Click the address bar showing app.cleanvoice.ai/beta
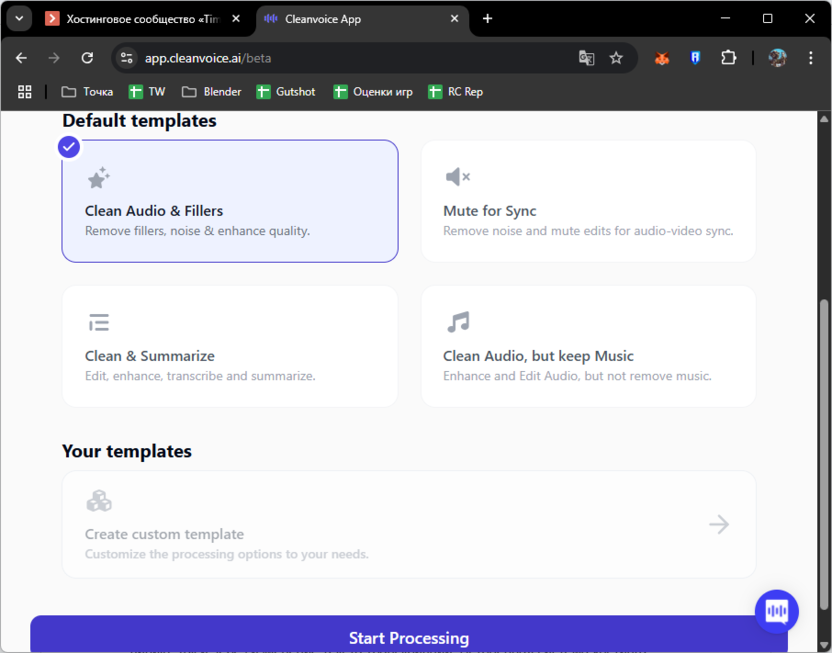 (350, 58)
